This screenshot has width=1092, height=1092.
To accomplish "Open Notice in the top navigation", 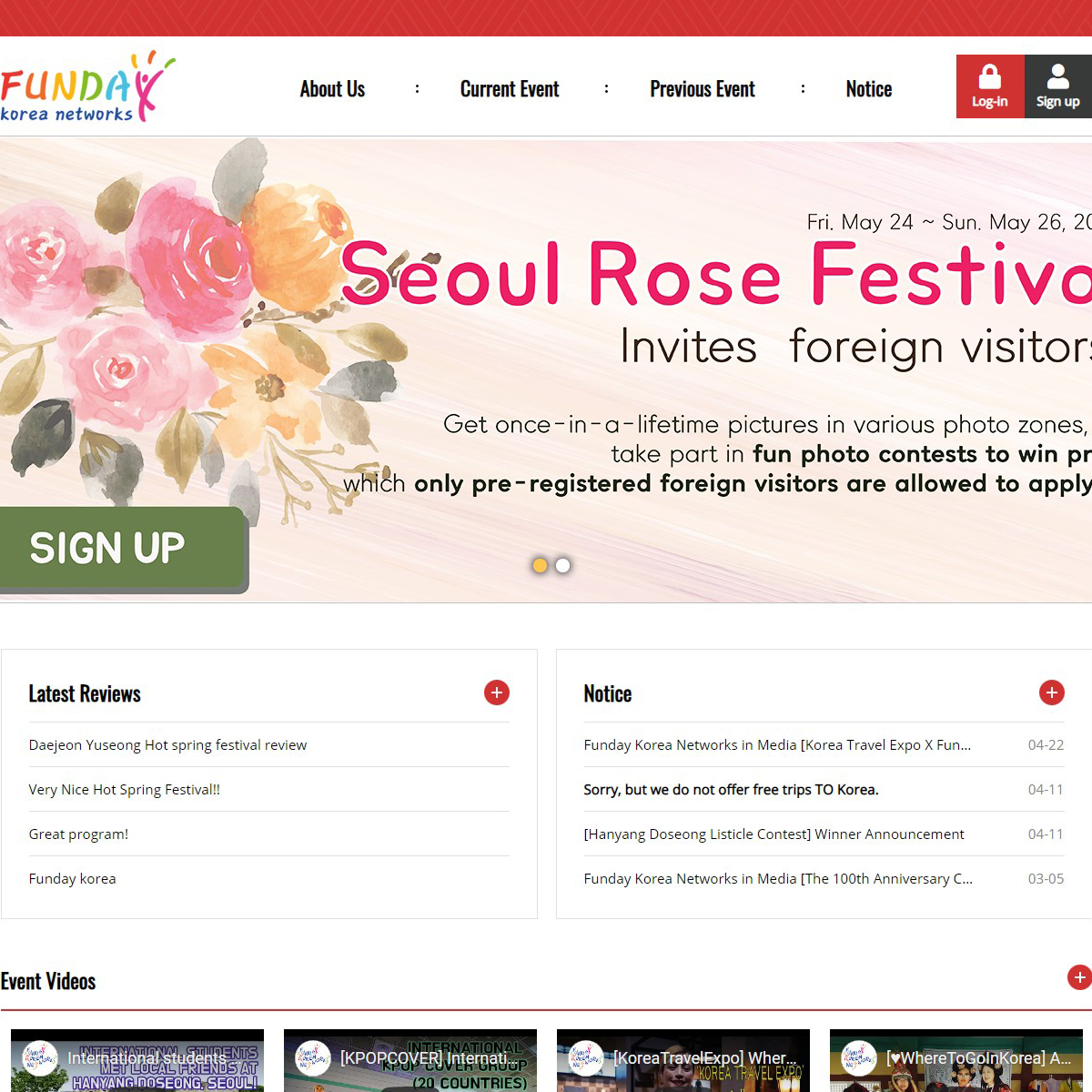I will [868, 89].
